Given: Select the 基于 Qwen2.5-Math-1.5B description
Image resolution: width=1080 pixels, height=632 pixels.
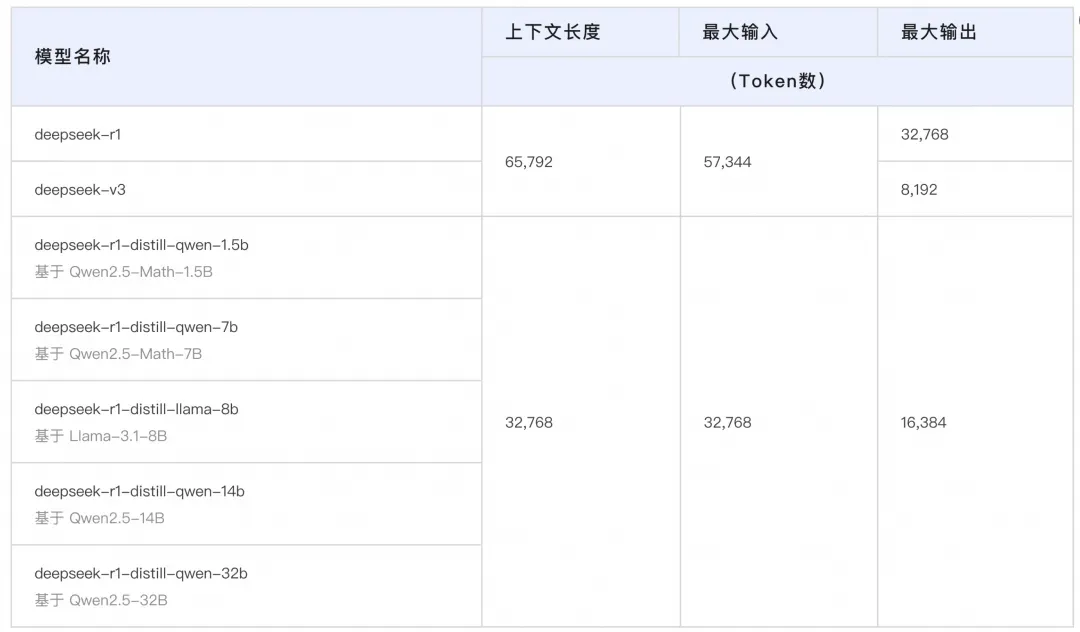Looking at the screenshot, I should 123,271.
